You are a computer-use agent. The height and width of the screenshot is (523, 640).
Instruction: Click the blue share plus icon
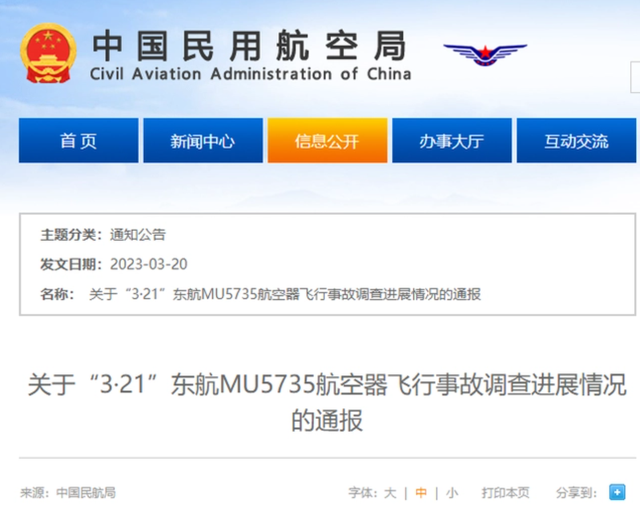click(617, 492)
